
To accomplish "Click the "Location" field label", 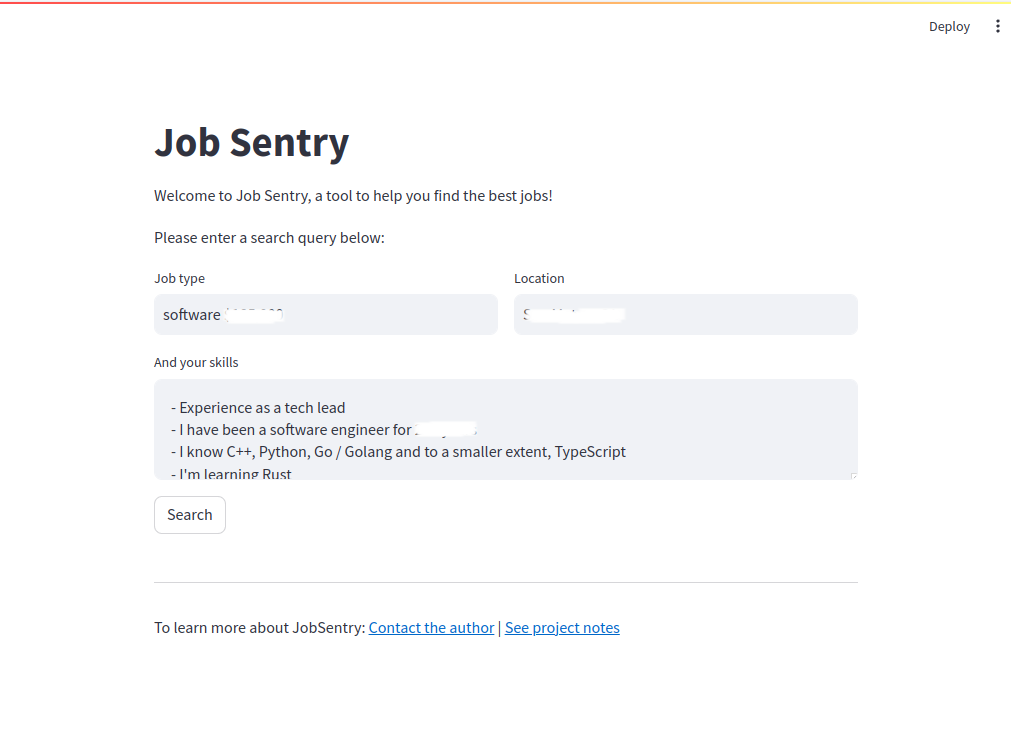I will point(539,279).
